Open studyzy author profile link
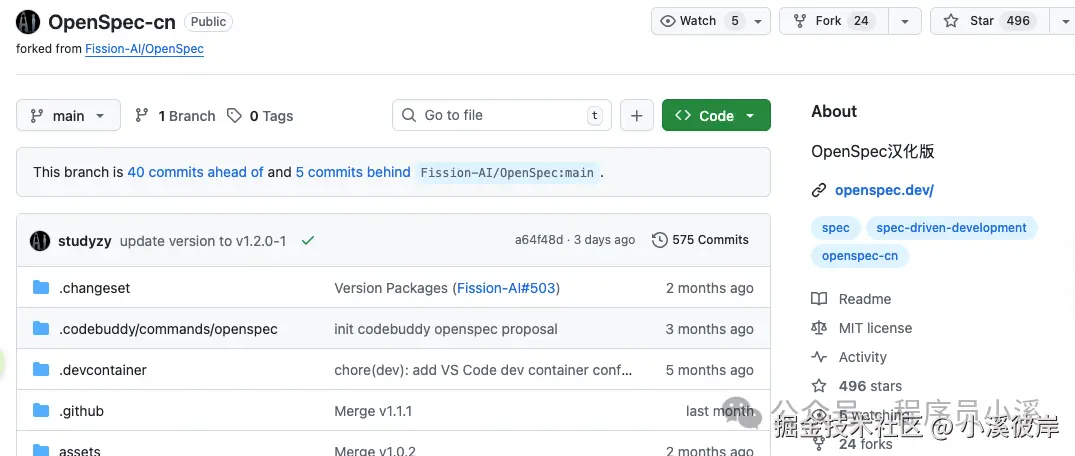Viewport: 1075px width, 456px height. tap(85, 241)
